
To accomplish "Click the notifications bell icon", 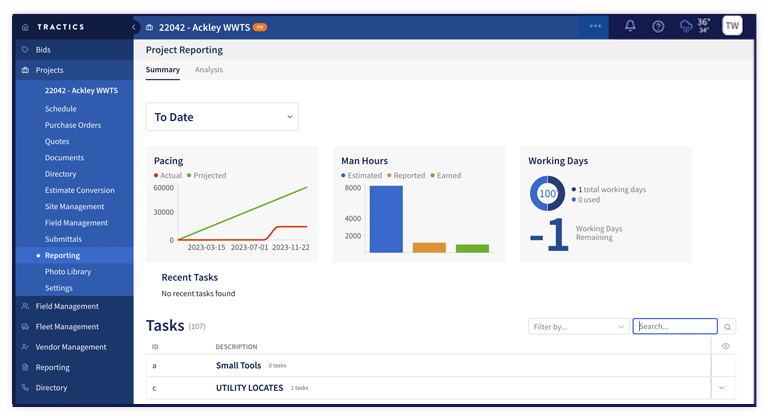I will [x=630, y=26].
